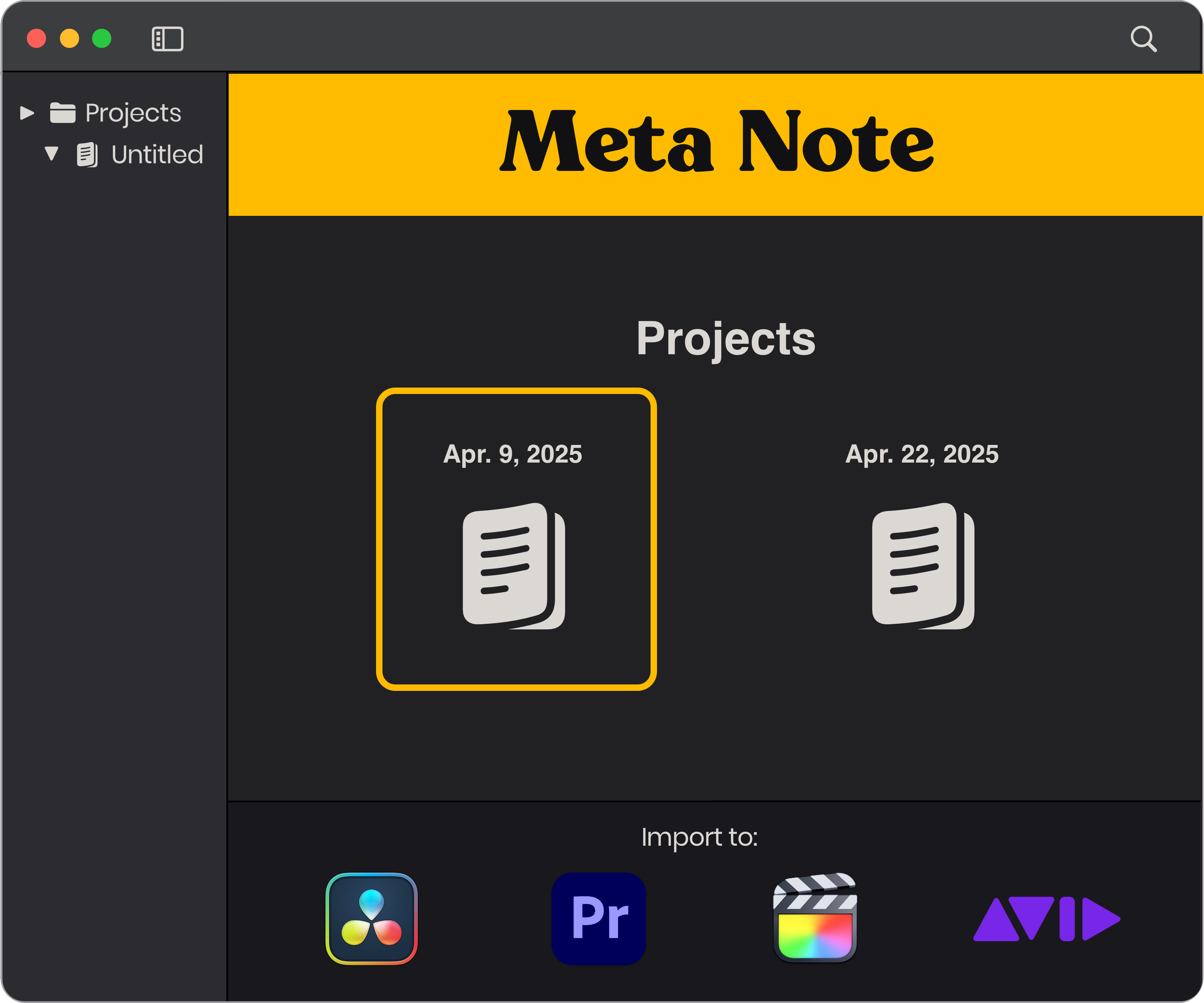
Task: Import to Final Cut Pro
Action: (815, 918)
